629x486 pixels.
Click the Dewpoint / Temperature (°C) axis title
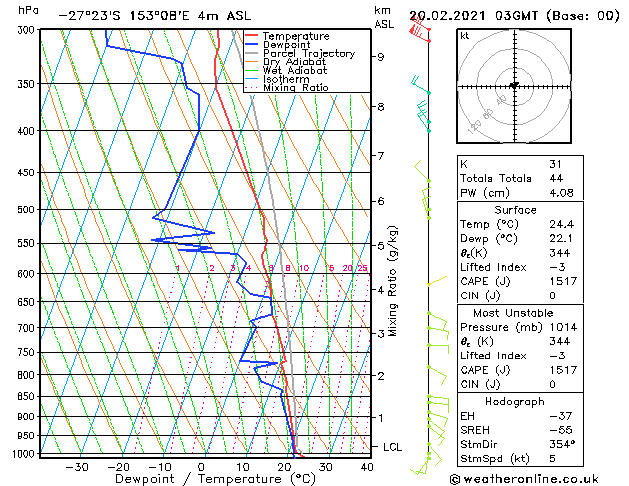coord(215,479)
